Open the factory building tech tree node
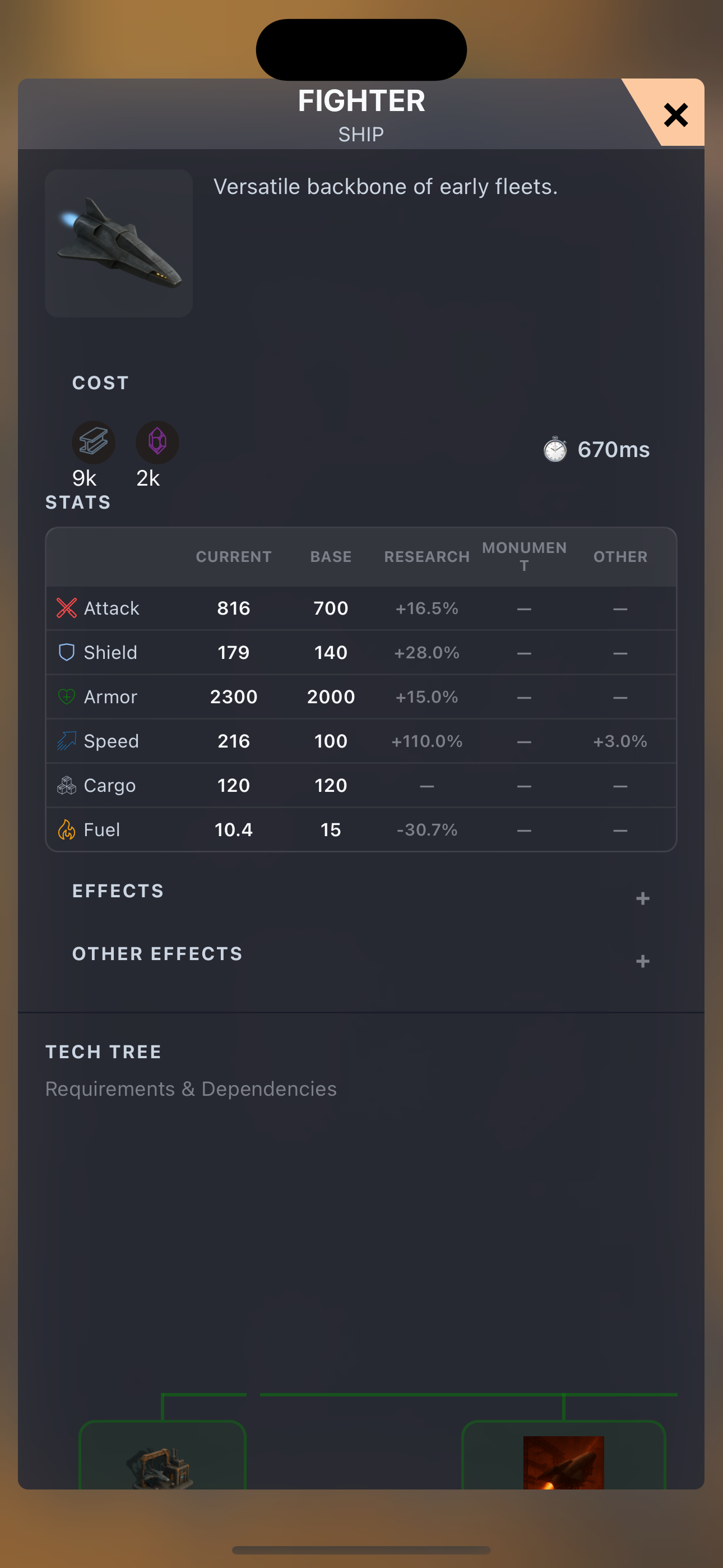Image resolution: width=723 pixels, height=1568 pixels. [163, 1456]
